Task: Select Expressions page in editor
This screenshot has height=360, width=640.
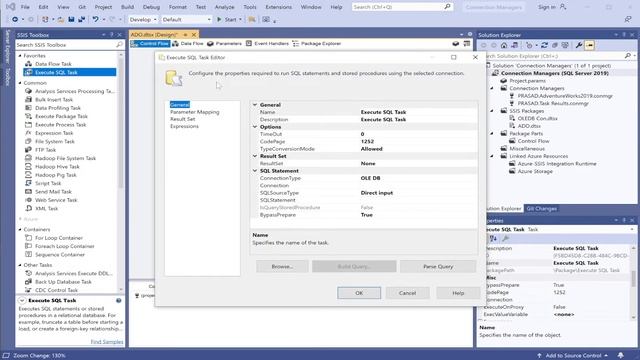Action: pos(184,127)
